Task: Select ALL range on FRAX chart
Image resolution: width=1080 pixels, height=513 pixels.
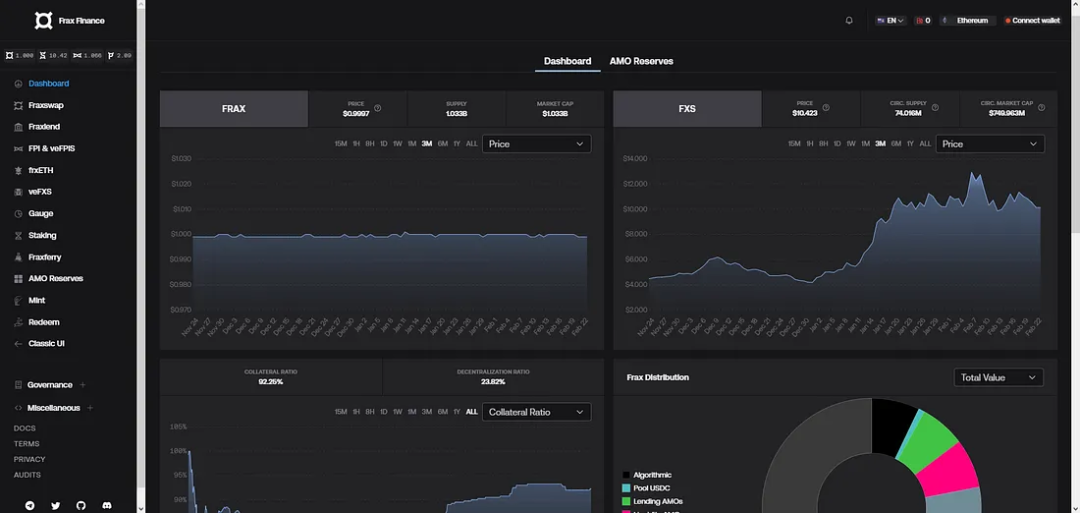Action: tap(472, 144)
